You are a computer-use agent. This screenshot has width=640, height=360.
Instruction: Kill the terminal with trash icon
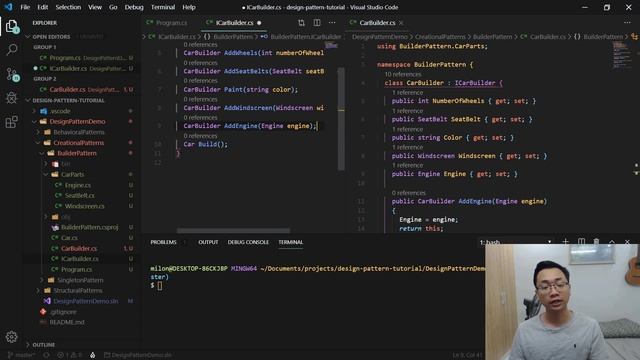pos(596,242)
